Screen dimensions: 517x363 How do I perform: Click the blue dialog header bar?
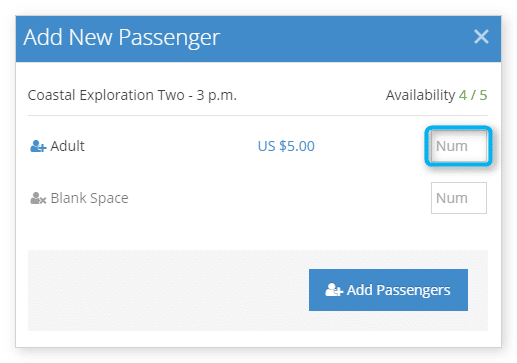[258, 39]
